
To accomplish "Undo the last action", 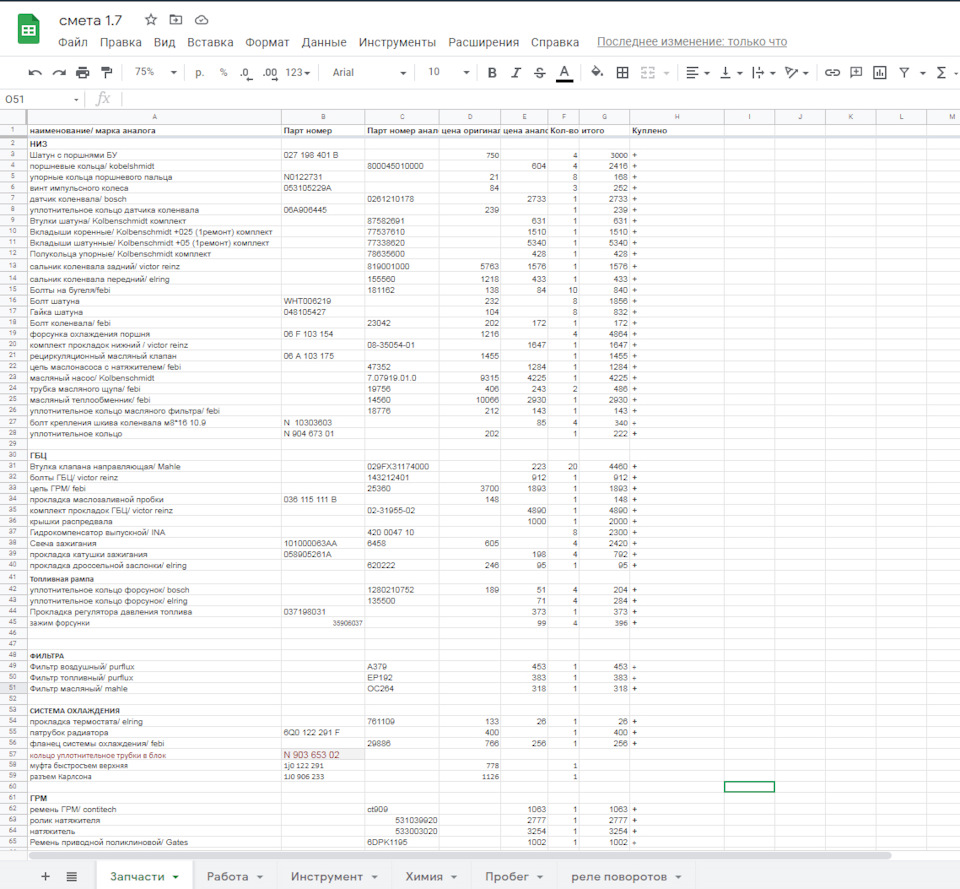I will [x=35, y=72].
